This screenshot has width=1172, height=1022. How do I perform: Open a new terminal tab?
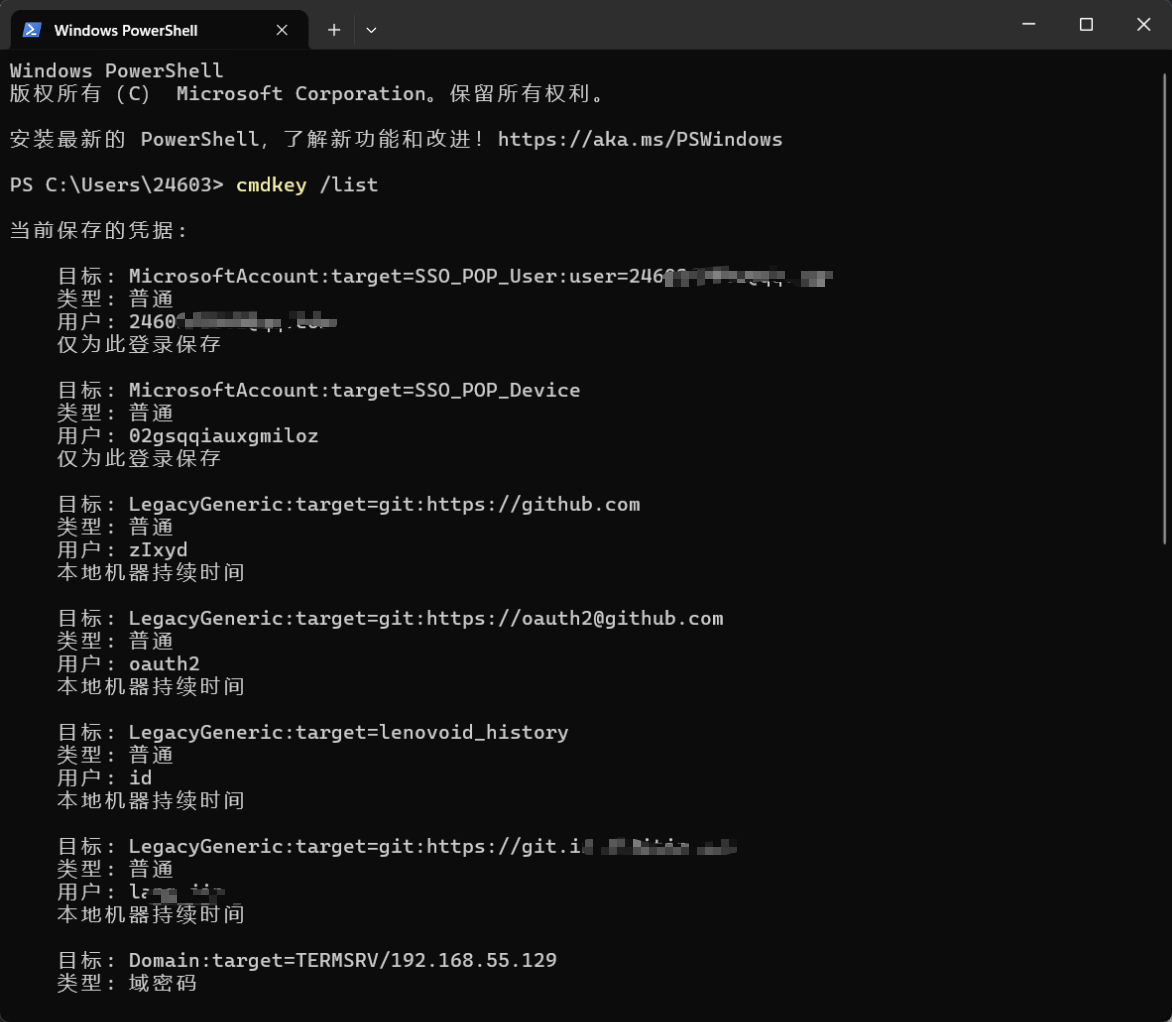[x=334, y=30]
